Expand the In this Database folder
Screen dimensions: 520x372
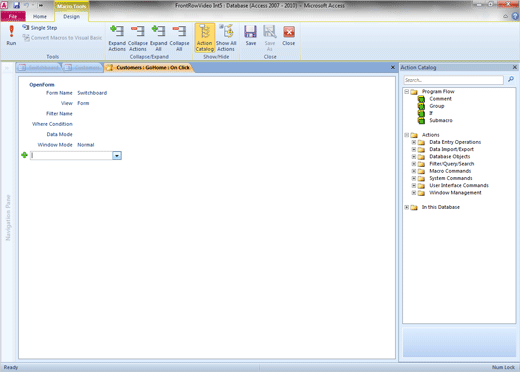coord(407,207)
